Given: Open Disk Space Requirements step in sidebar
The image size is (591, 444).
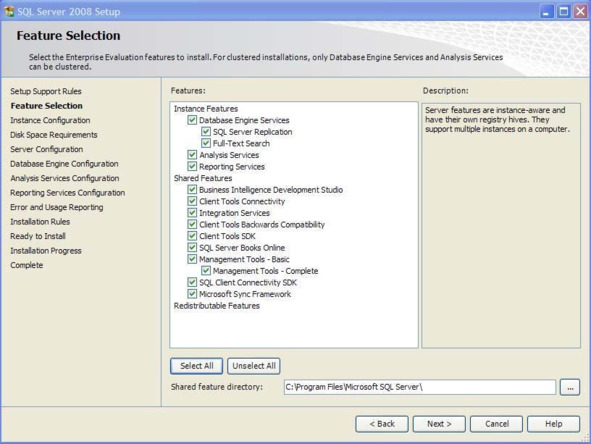Looking at the screenshot, I should 54,135.
